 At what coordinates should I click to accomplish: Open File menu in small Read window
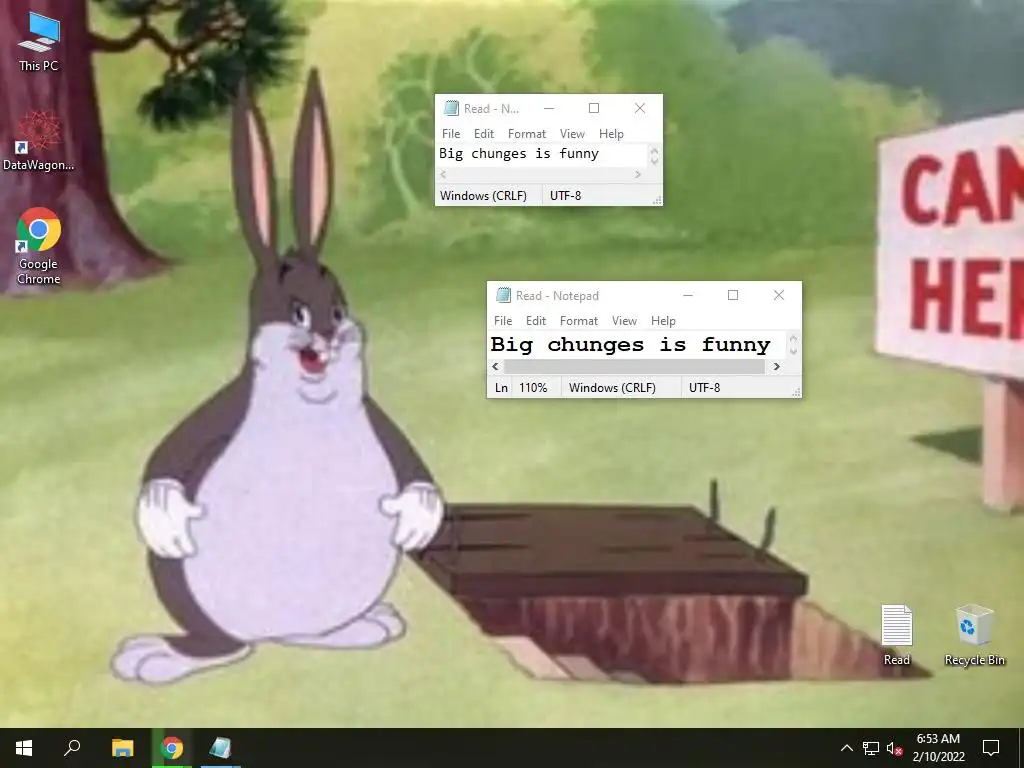tap(451, 133)
